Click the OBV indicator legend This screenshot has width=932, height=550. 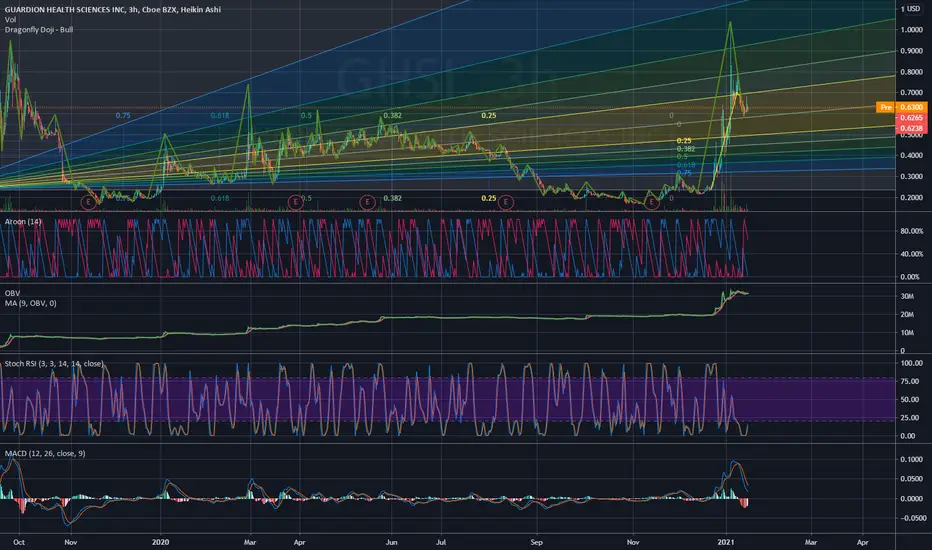pyautogui.click(x=12, y=293)
